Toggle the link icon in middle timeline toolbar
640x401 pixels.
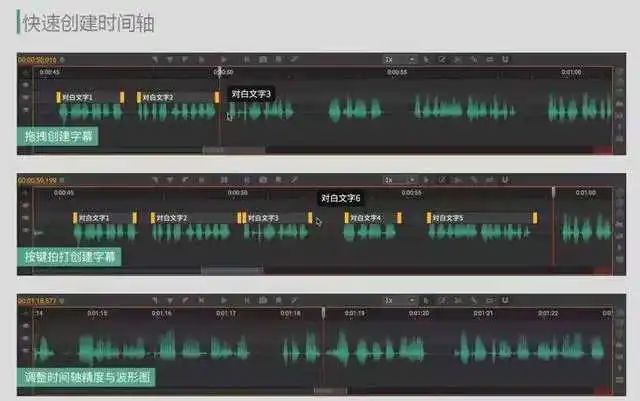(474, 180)
